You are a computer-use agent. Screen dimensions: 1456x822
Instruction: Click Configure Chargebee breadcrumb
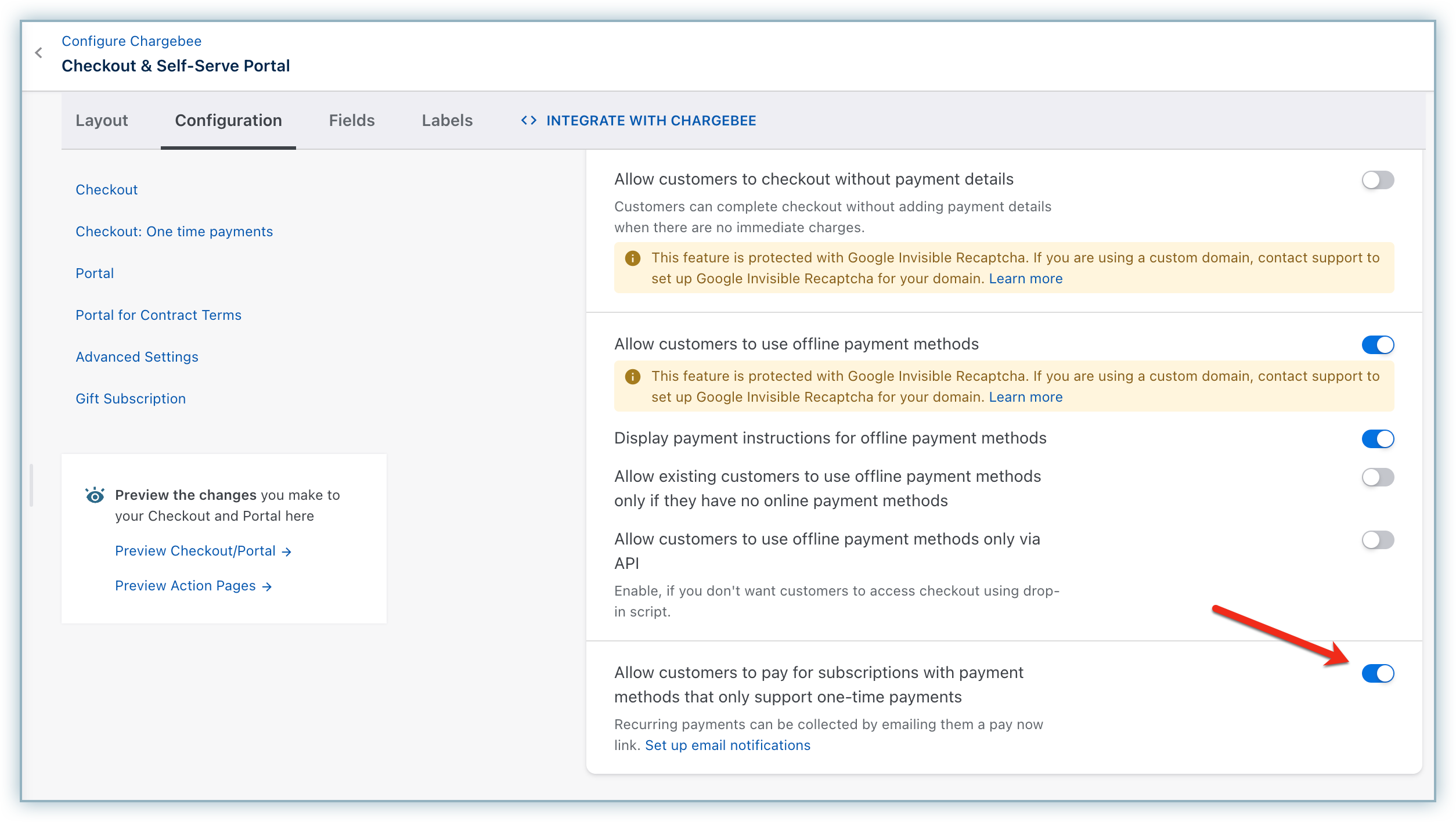[132, 41]
